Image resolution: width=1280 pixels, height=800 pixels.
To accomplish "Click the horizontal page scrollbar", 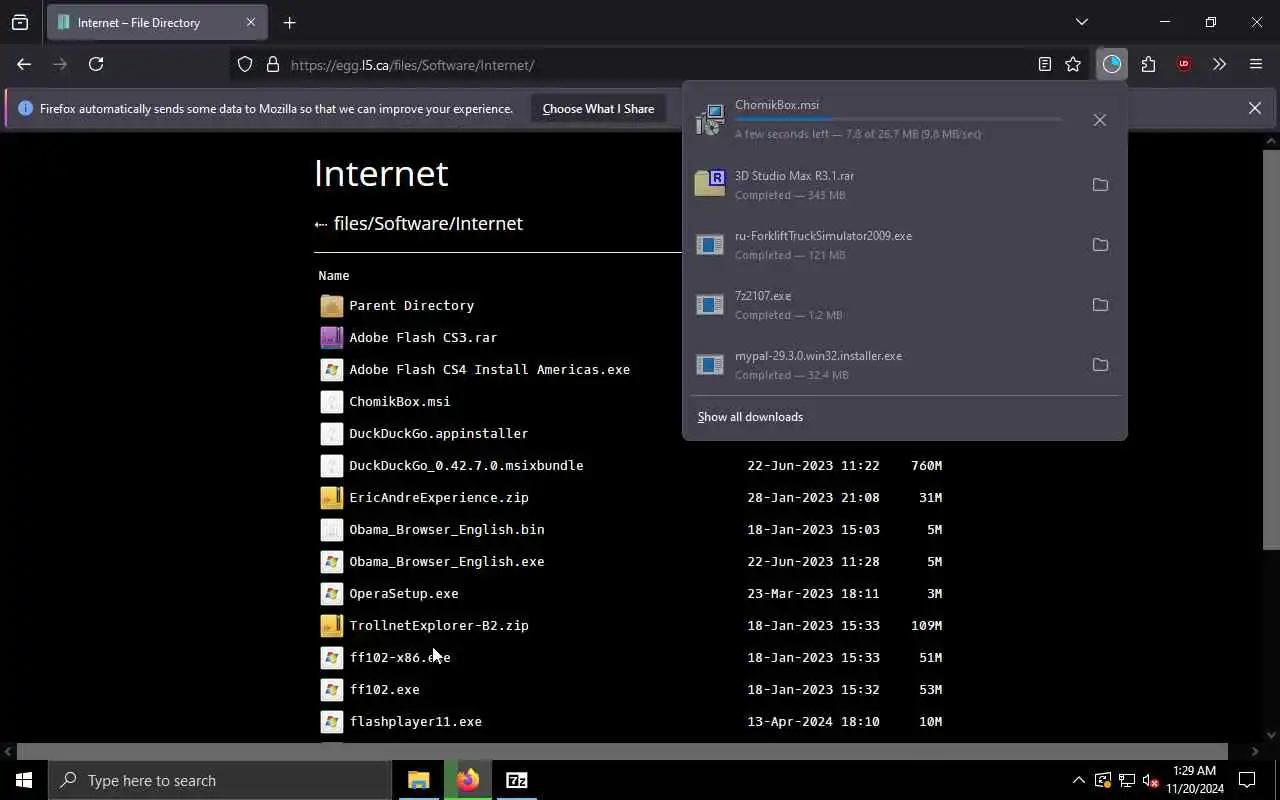I will click(622, 751).
